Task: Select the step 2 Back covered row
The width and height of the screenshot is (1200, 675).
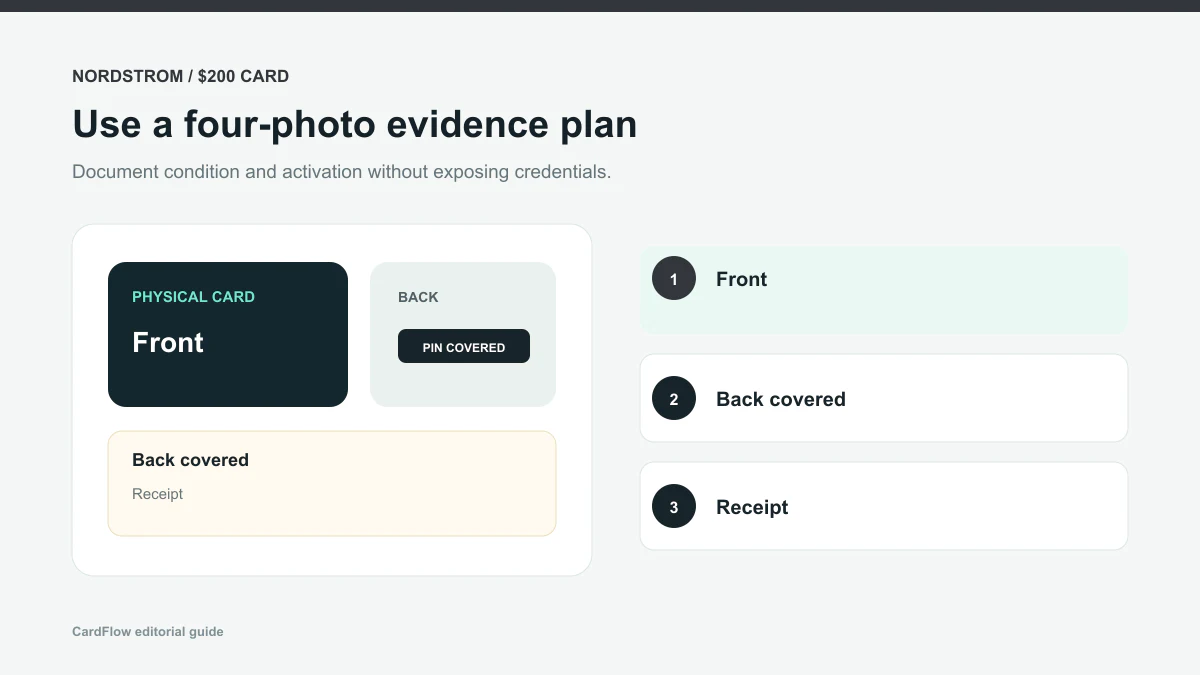Action: point(884,398)
